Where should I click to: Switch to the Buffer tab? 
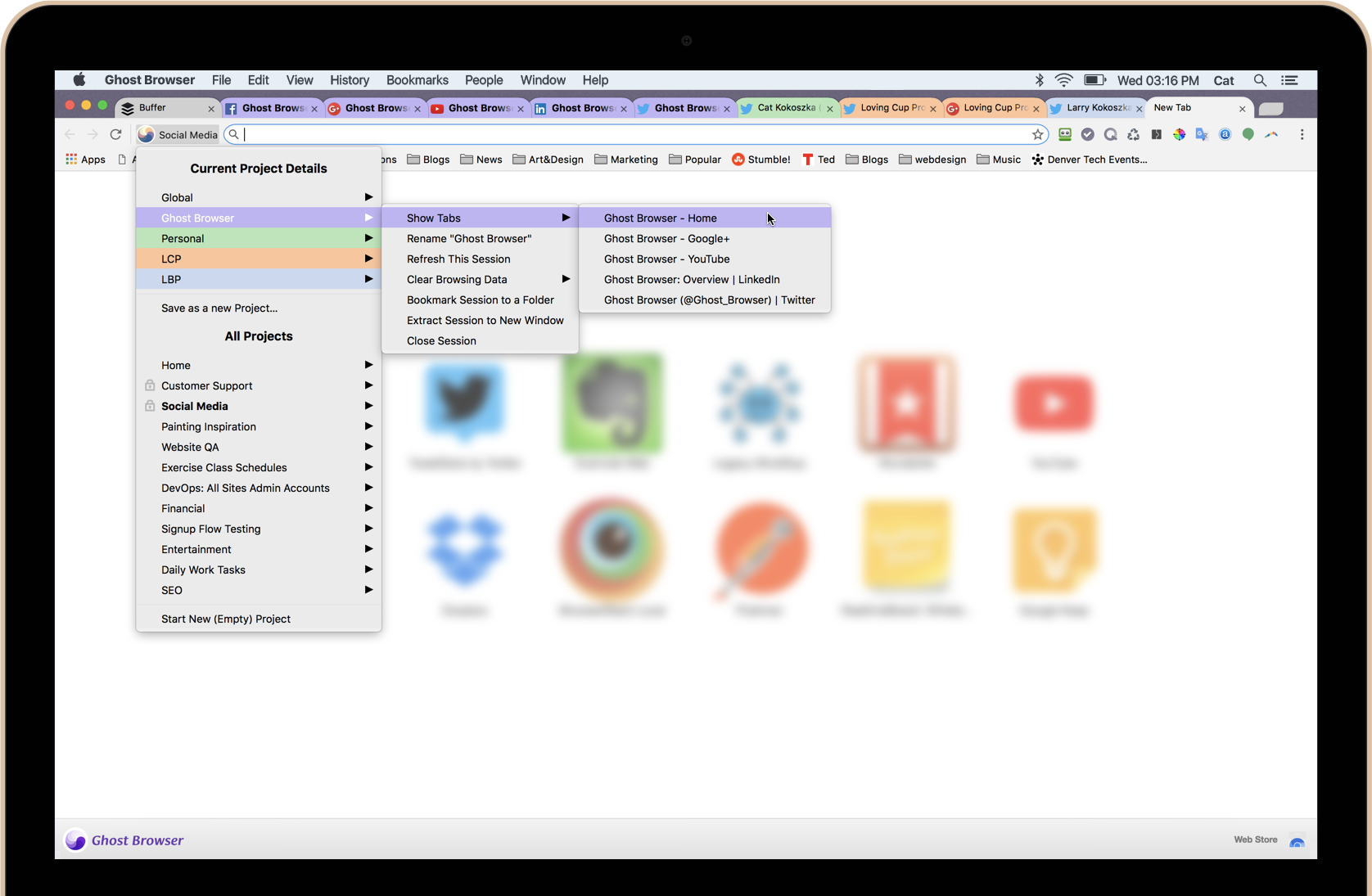coord(167,108)
